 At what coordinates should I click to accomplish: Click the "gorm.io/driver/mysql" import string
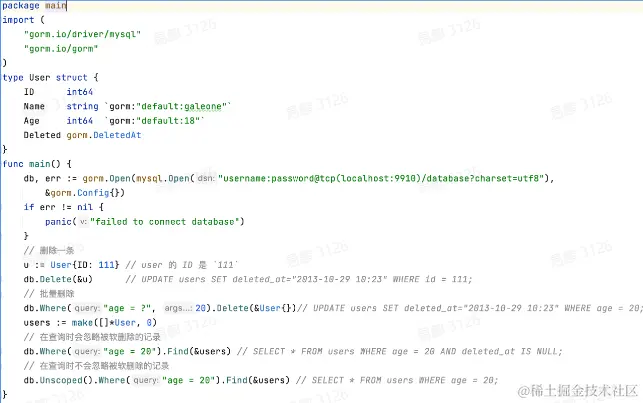click(82, 34)
